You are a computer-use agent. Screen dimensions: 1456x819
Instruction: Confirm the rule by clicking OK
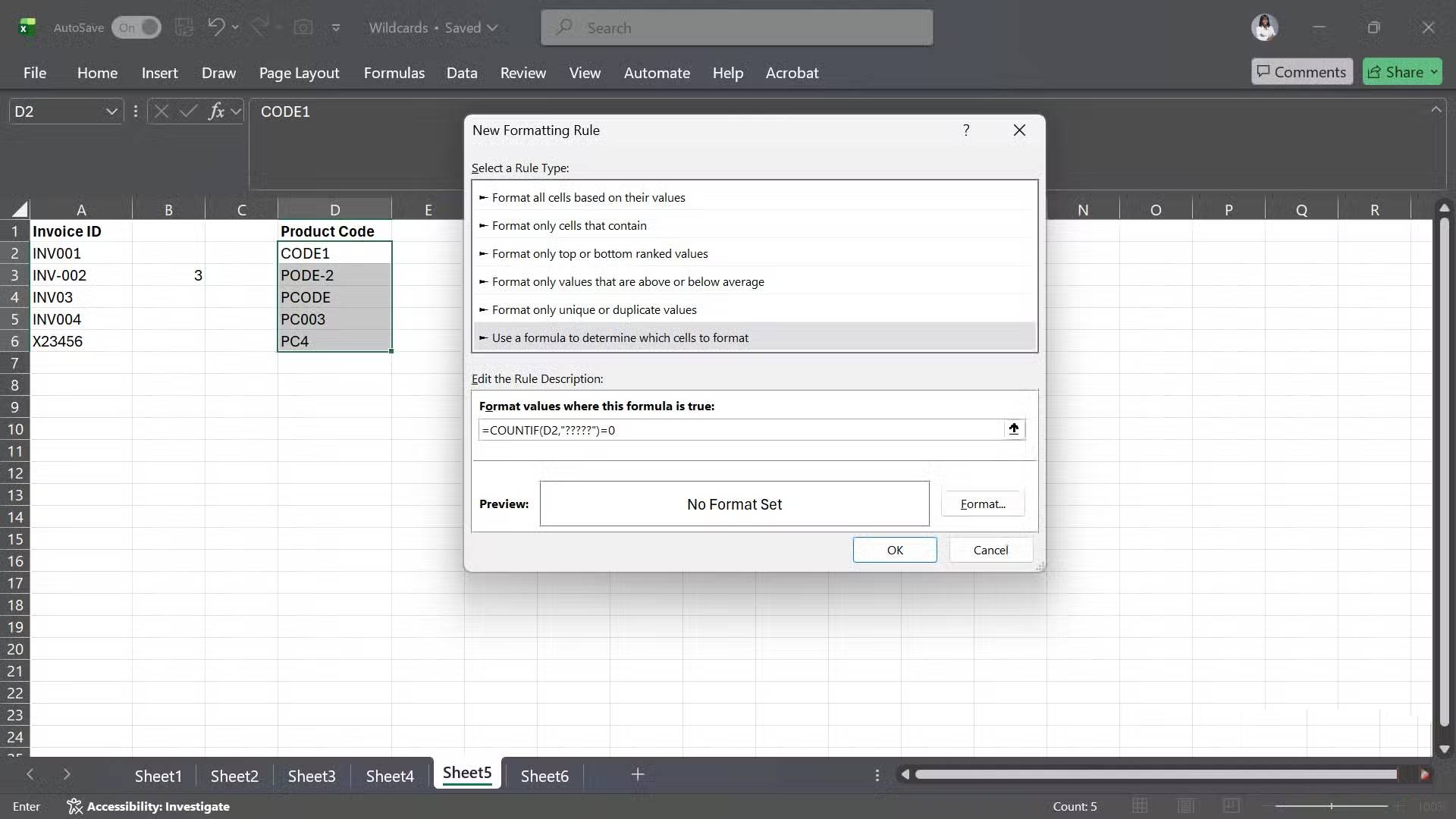coord(895,550)
